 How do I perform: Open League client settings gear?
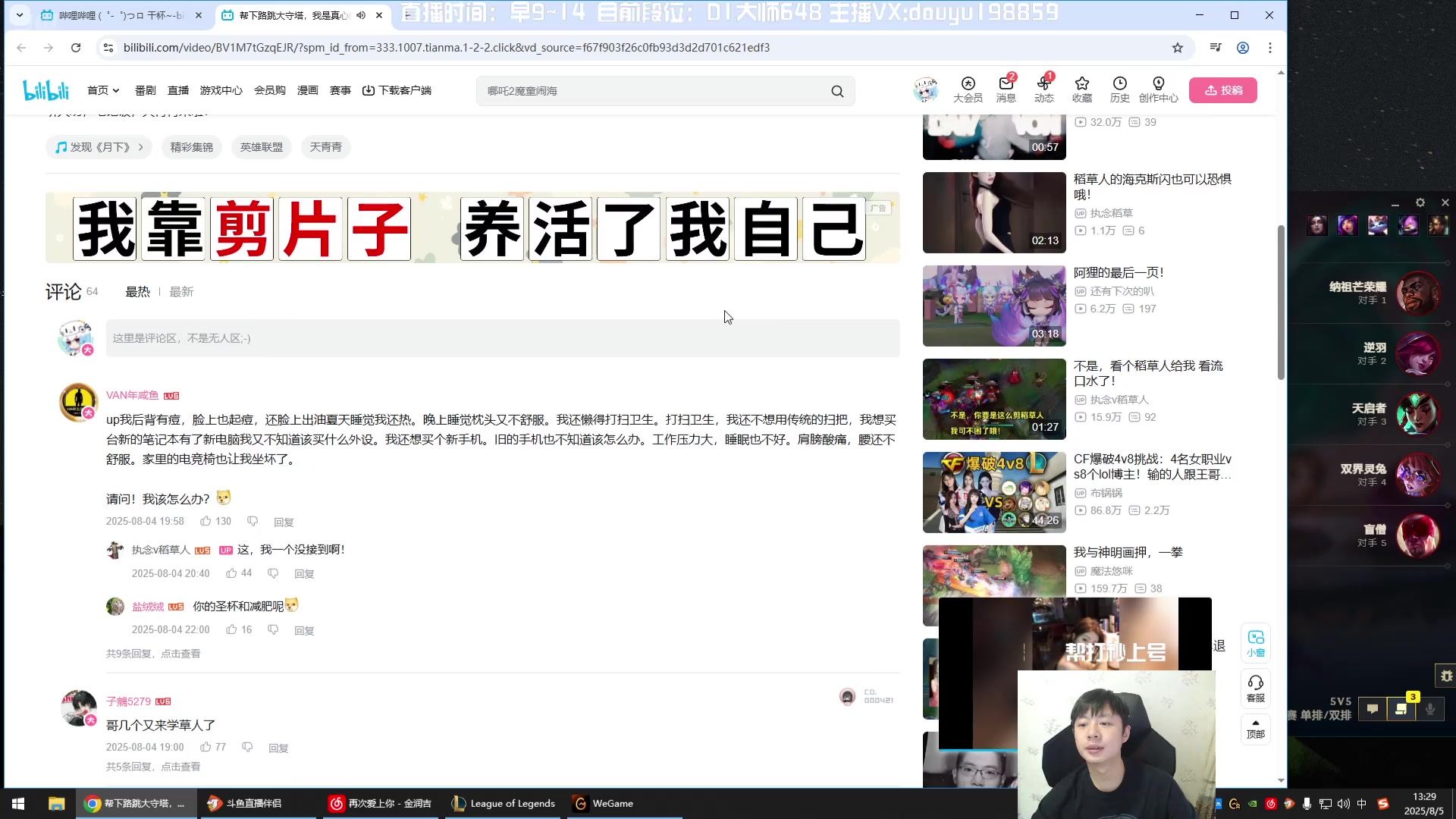[x=1420, y=202]
